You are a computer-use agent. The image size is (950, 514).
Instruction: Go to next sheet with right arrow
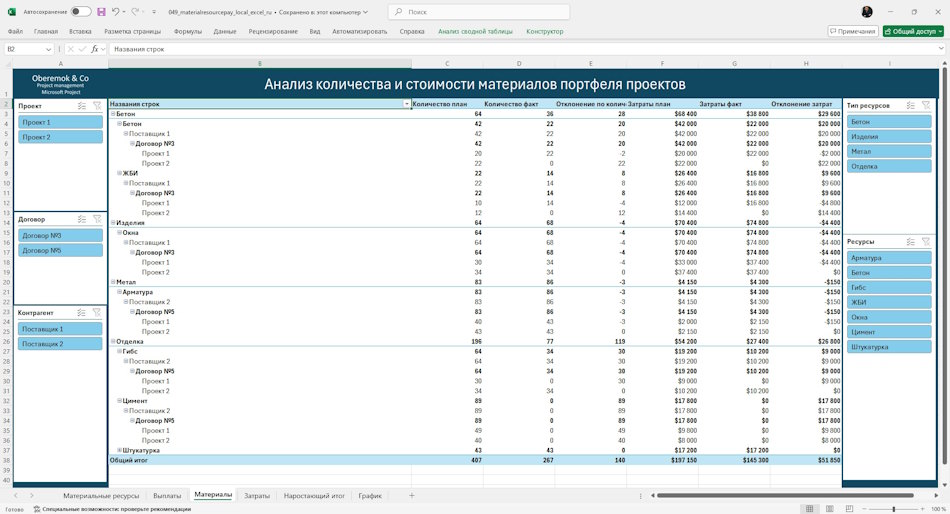click(x=32, y=495)
